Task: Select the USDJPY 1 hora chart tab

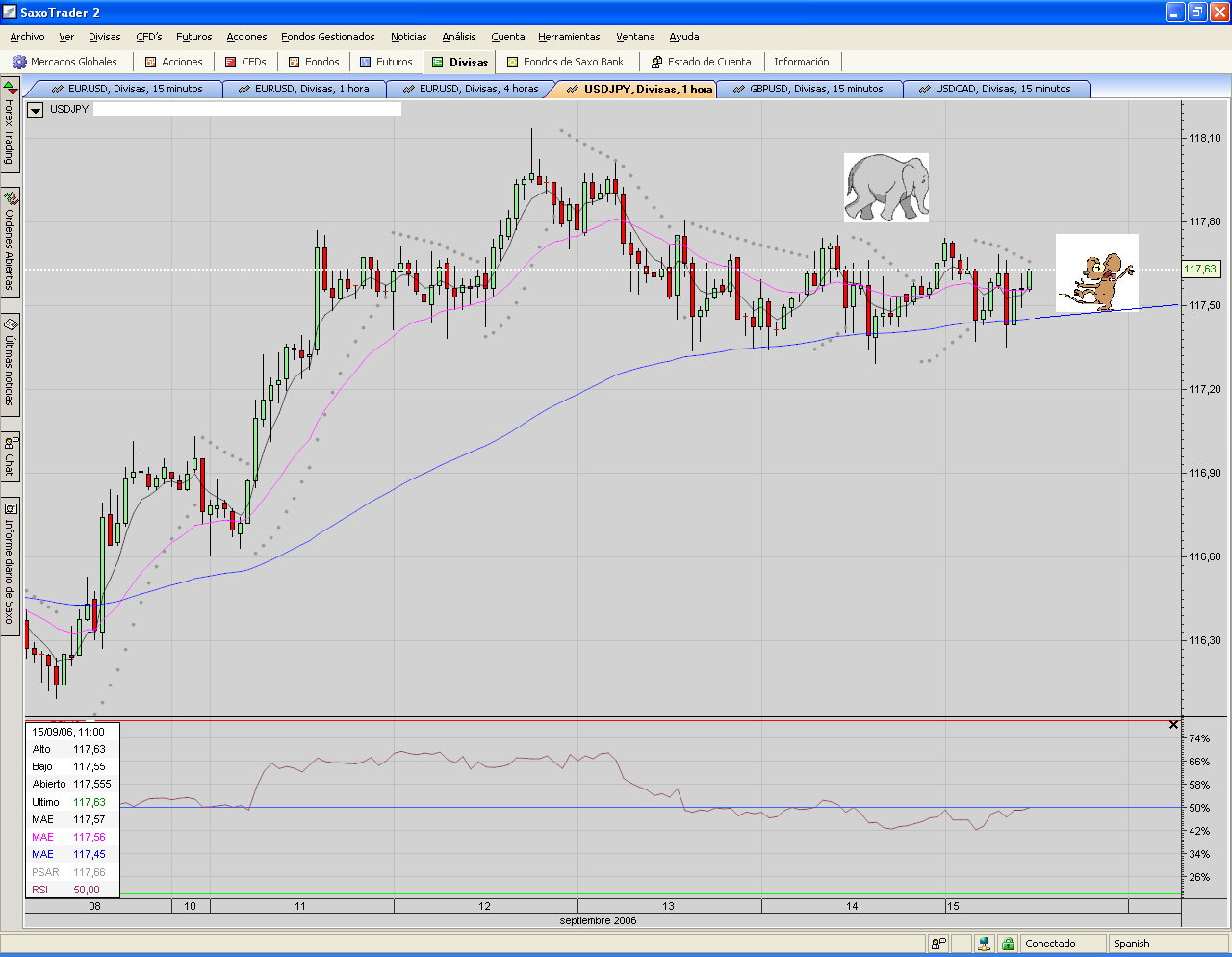Action: [637, 89]
